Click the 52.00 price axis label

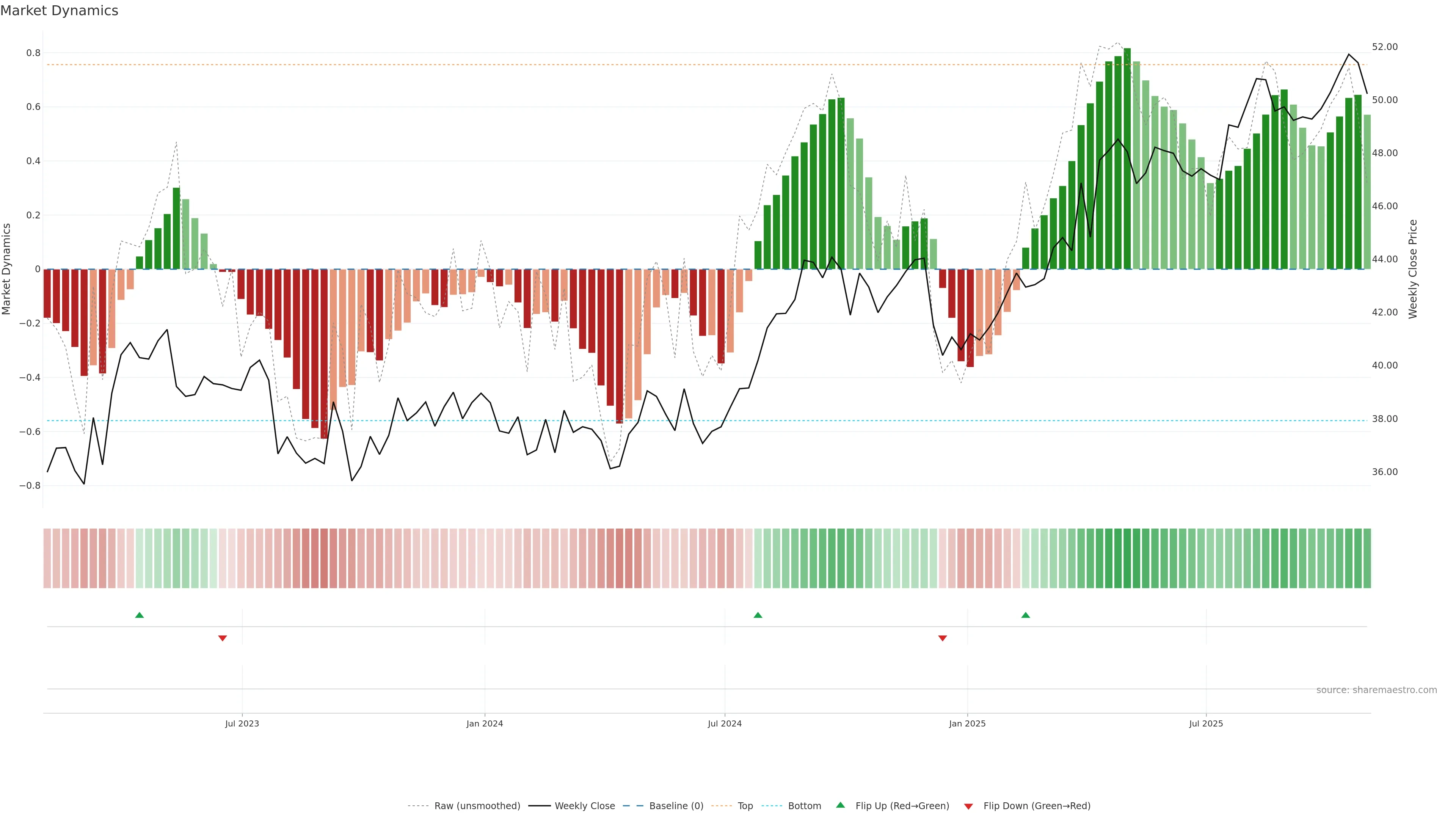click(x=1384, y=47)
